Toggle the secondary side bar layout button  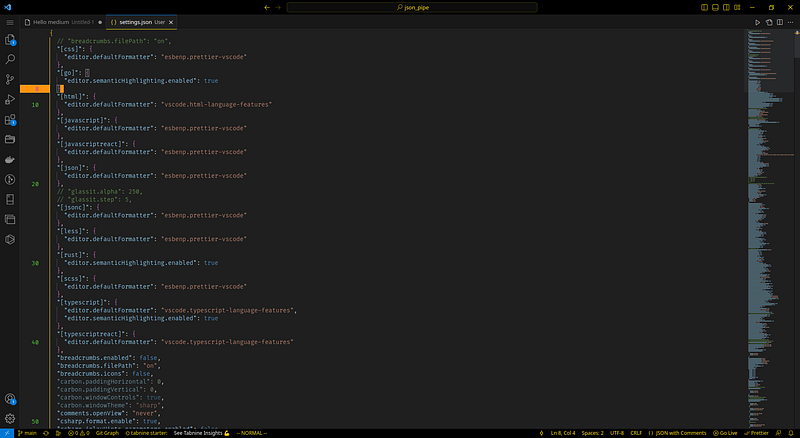pyautogui.click(x=726, y=7)
